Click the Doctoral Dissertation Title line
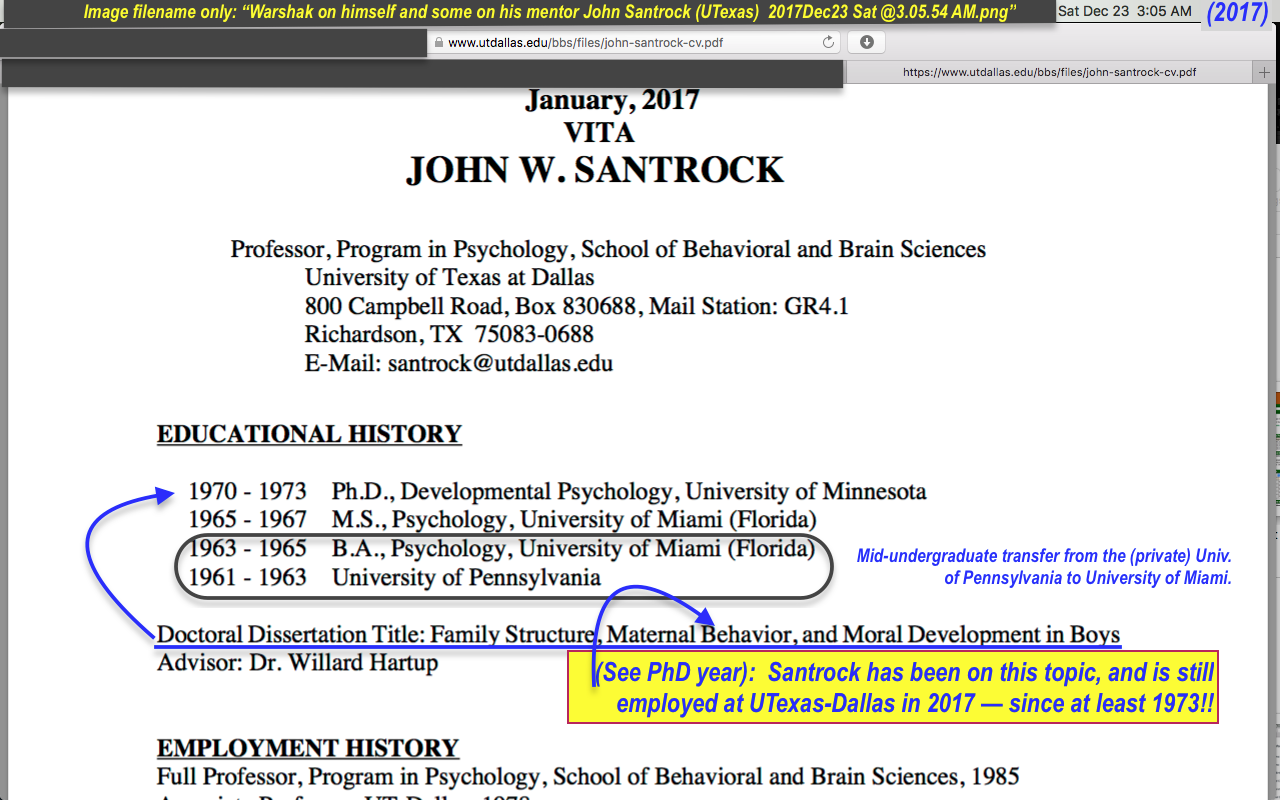 pyautogui.click(x=638, y=634)
